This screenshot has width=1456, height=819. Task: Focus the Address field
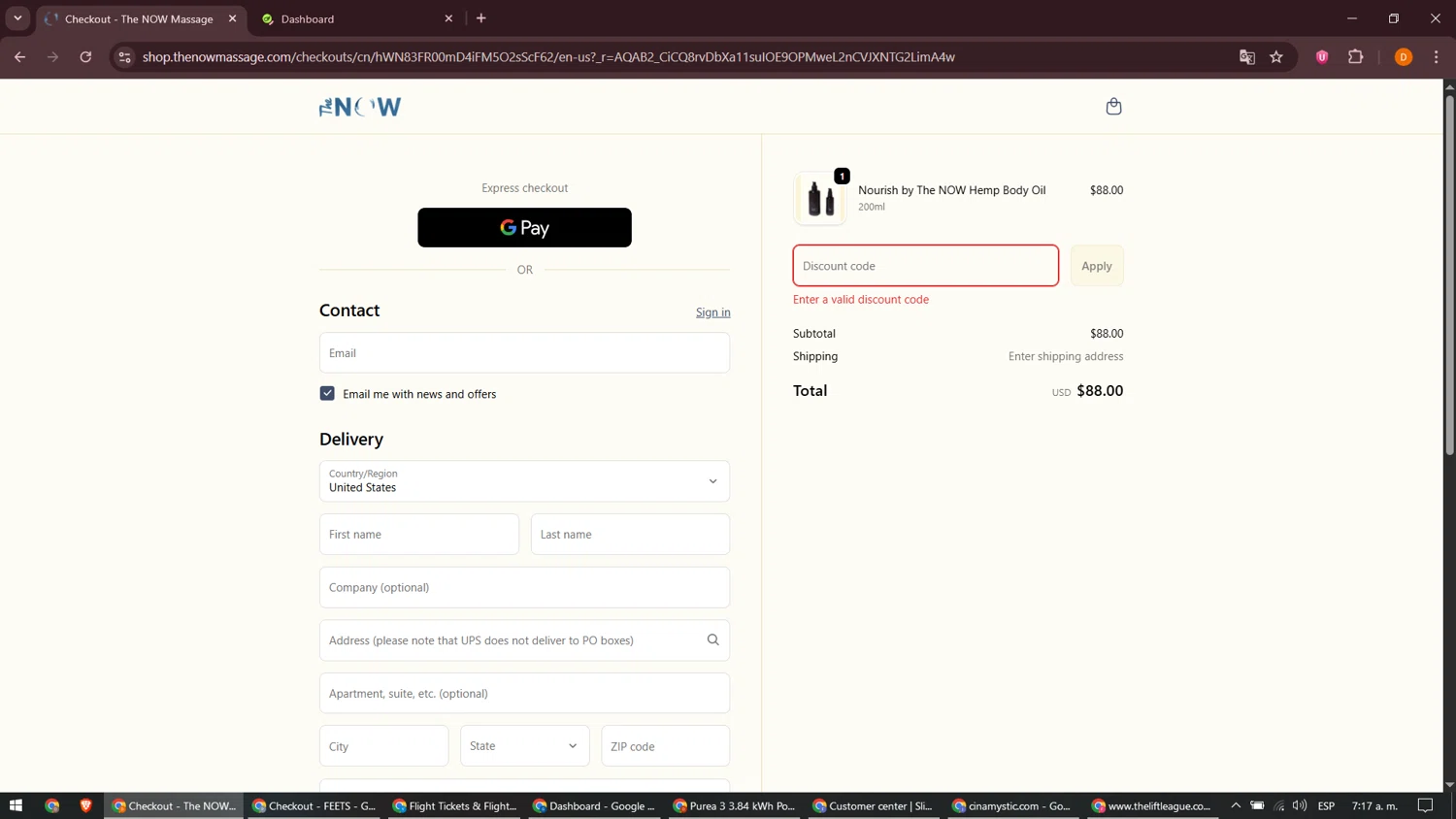pyautogui.click(x=524, y=640)
